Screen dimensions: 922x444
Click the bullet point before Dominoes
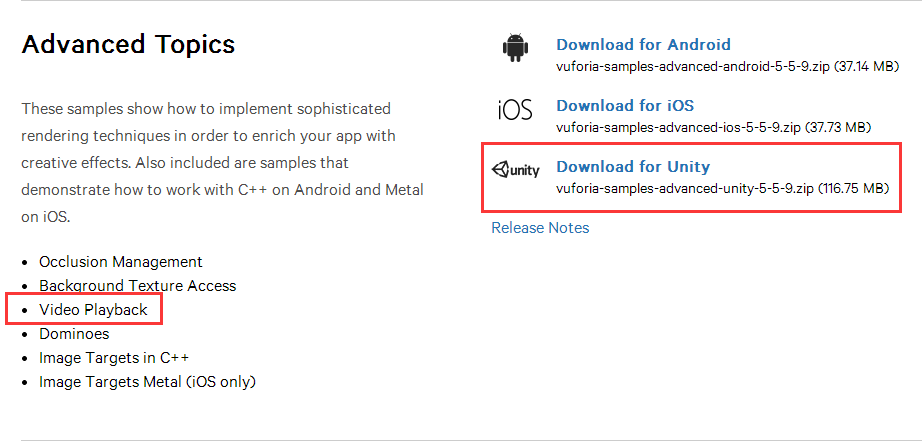pos(26,334)
